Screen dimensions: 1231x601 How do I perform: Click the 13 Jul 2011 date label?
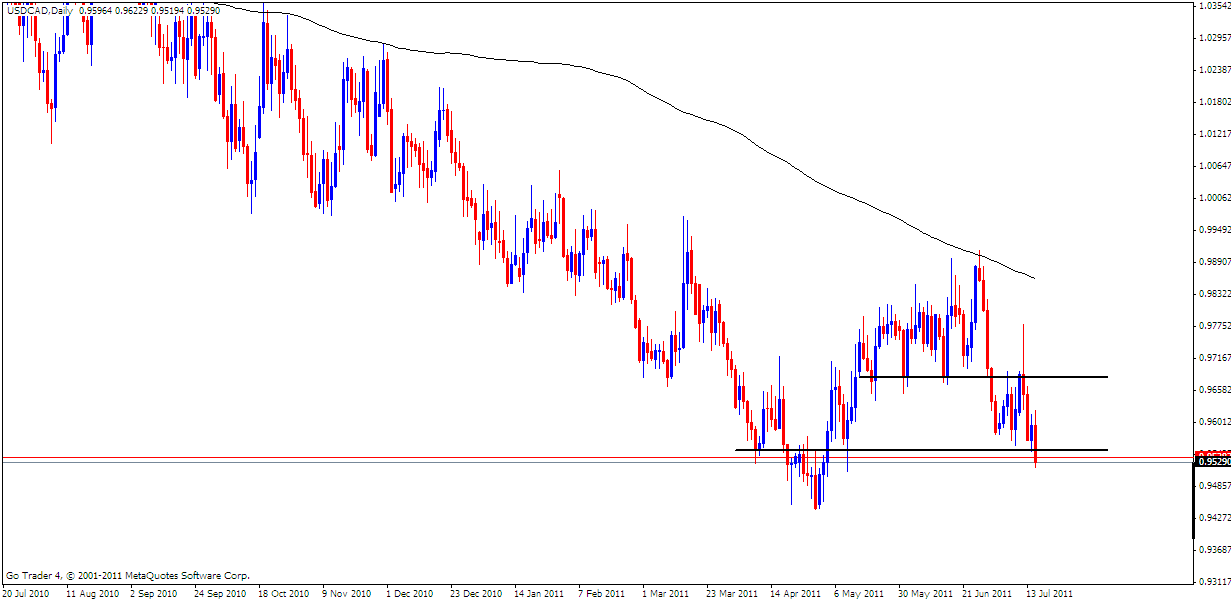coord(1051,592)
